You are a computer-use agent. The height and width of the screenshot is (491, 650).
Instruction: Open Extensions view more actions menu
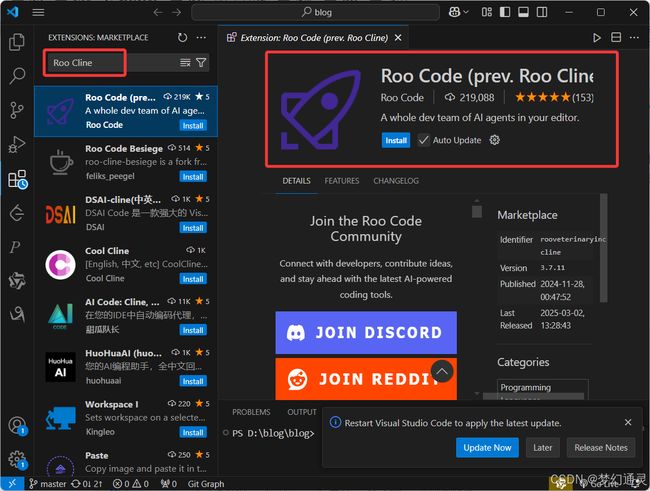tap(201, 38)
